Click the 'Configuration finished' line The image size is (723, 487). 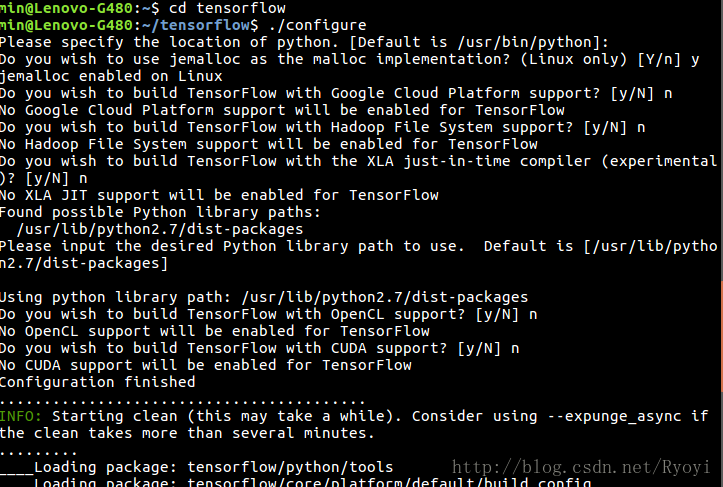point(97,382)
